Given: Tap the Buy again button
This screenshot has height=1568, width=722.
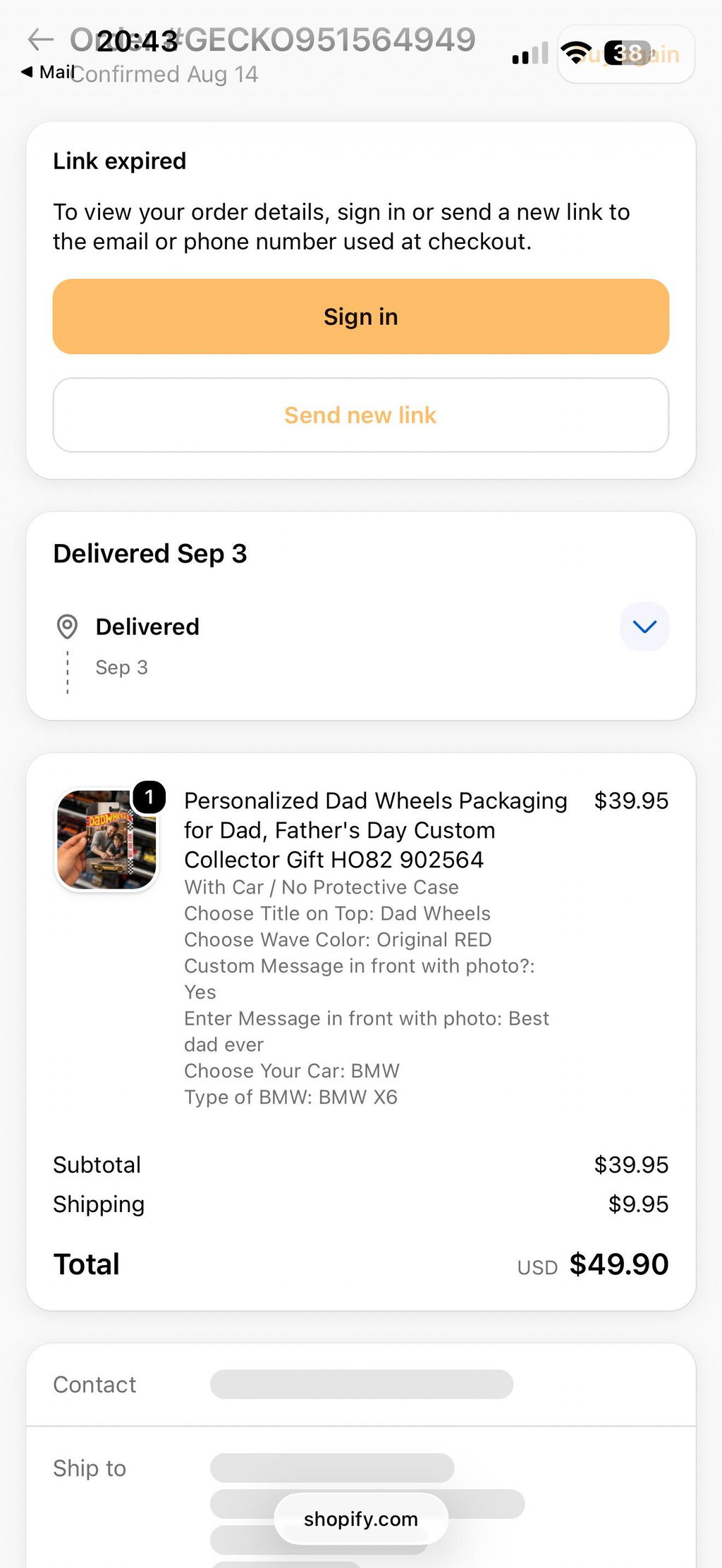Looking at the screenshot, I should tap(626, 54).
